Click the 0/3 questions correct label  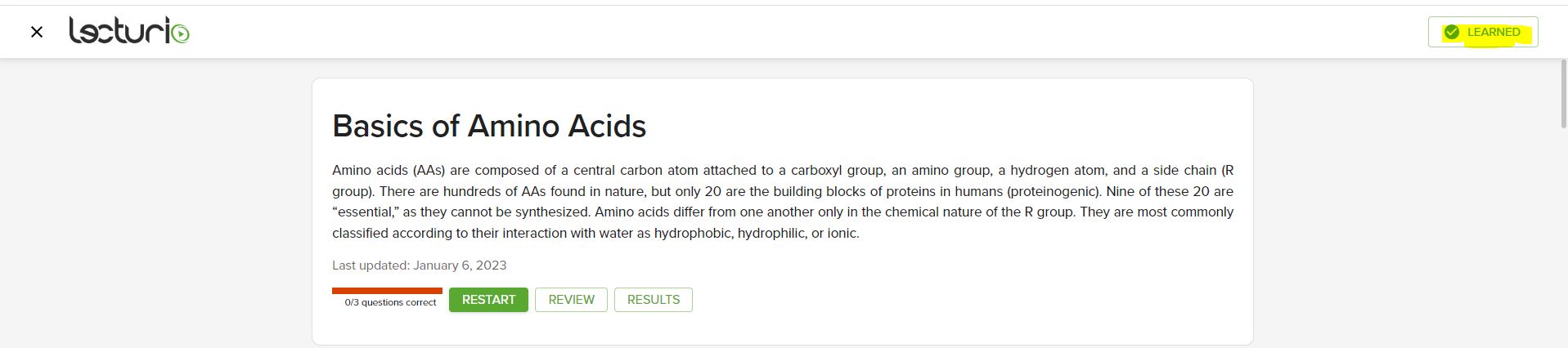[x=390, y=302]
